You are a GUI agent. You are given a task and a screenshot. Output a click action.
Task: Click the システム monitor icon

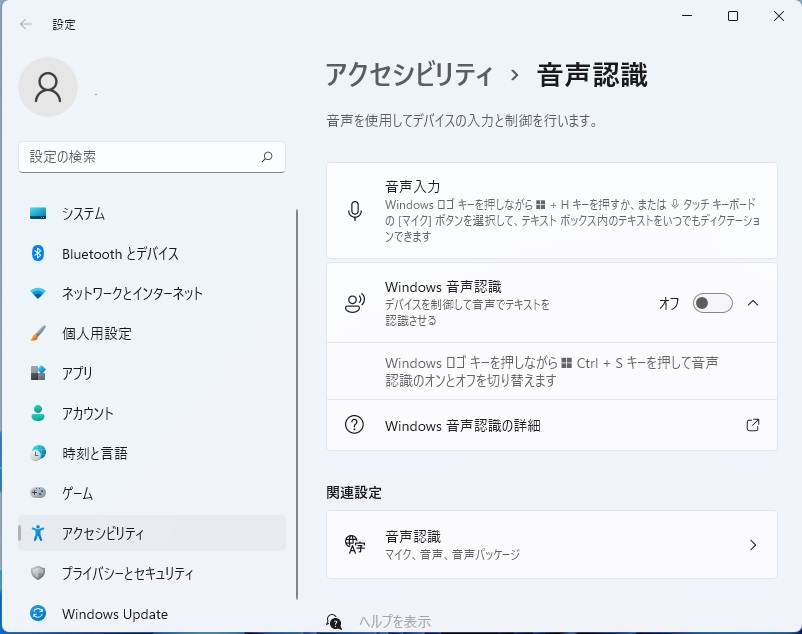[38, 213]
